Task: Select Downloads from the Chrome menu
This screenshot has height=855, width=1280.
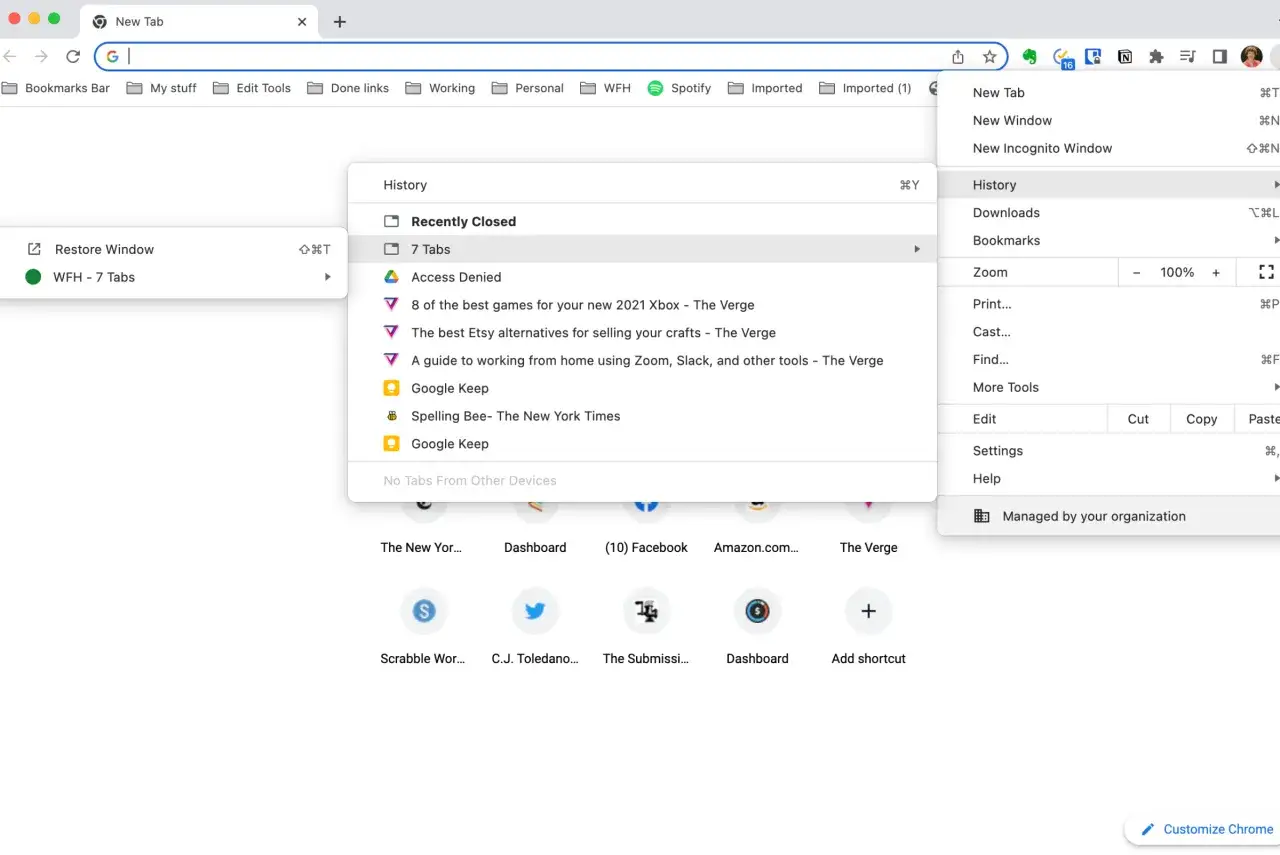Action: click(x=1006, y=213)
